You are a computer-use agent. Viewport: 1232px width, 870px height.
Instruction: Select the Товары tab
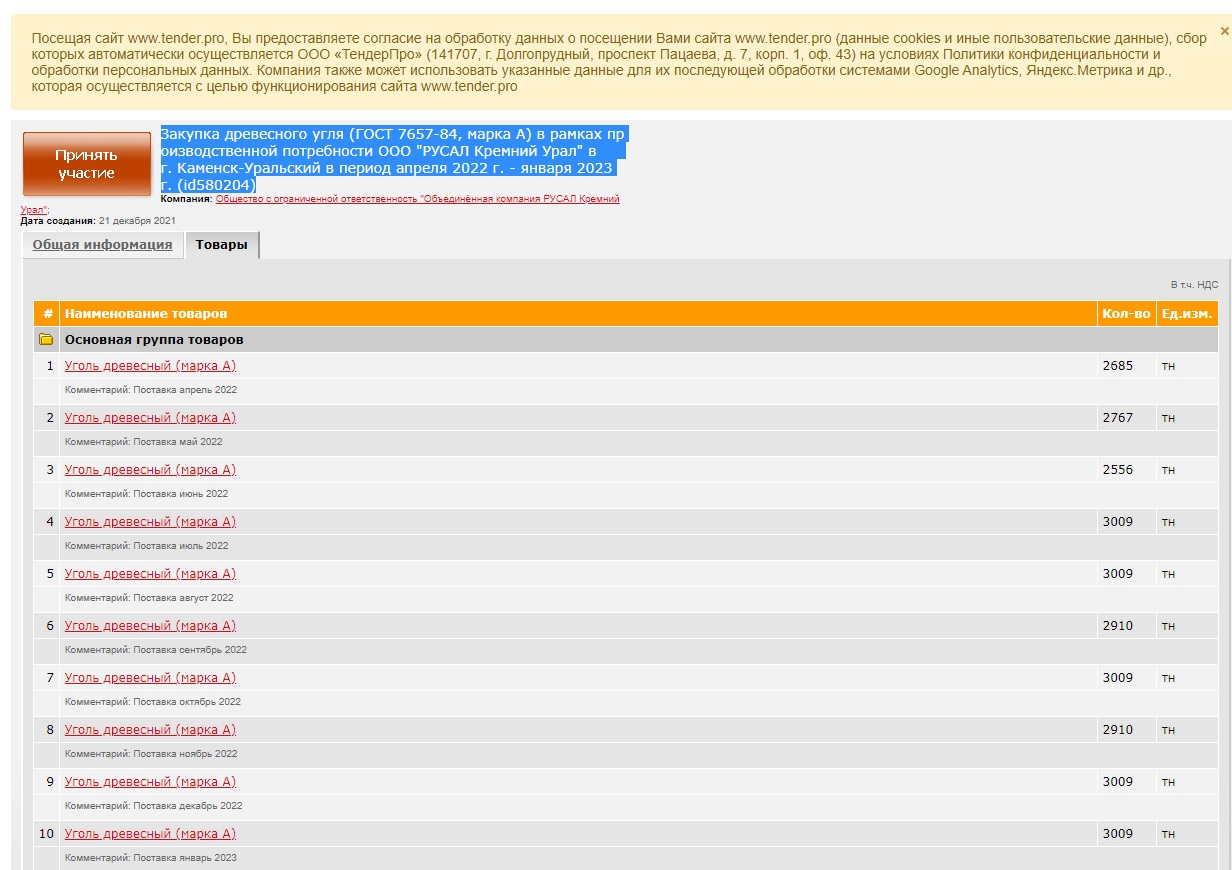click(x=222, y=245)
